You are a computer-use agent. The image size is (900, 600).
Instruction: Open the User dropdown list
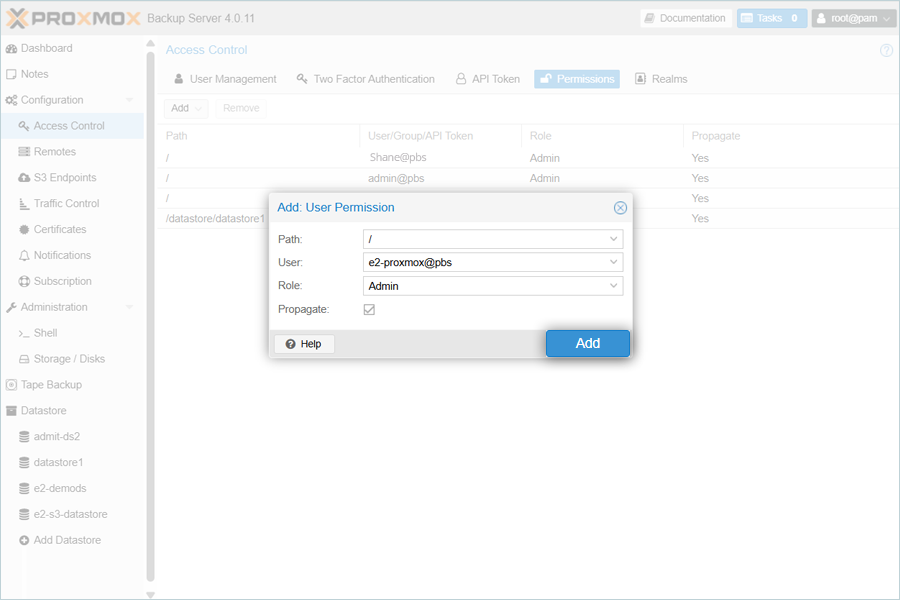click(613, 263)
